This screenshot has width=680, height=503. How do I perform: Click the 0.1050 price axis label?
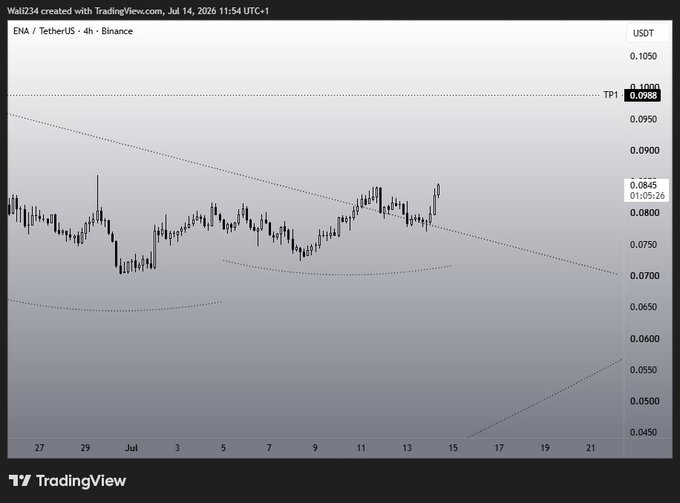[644, 56]
